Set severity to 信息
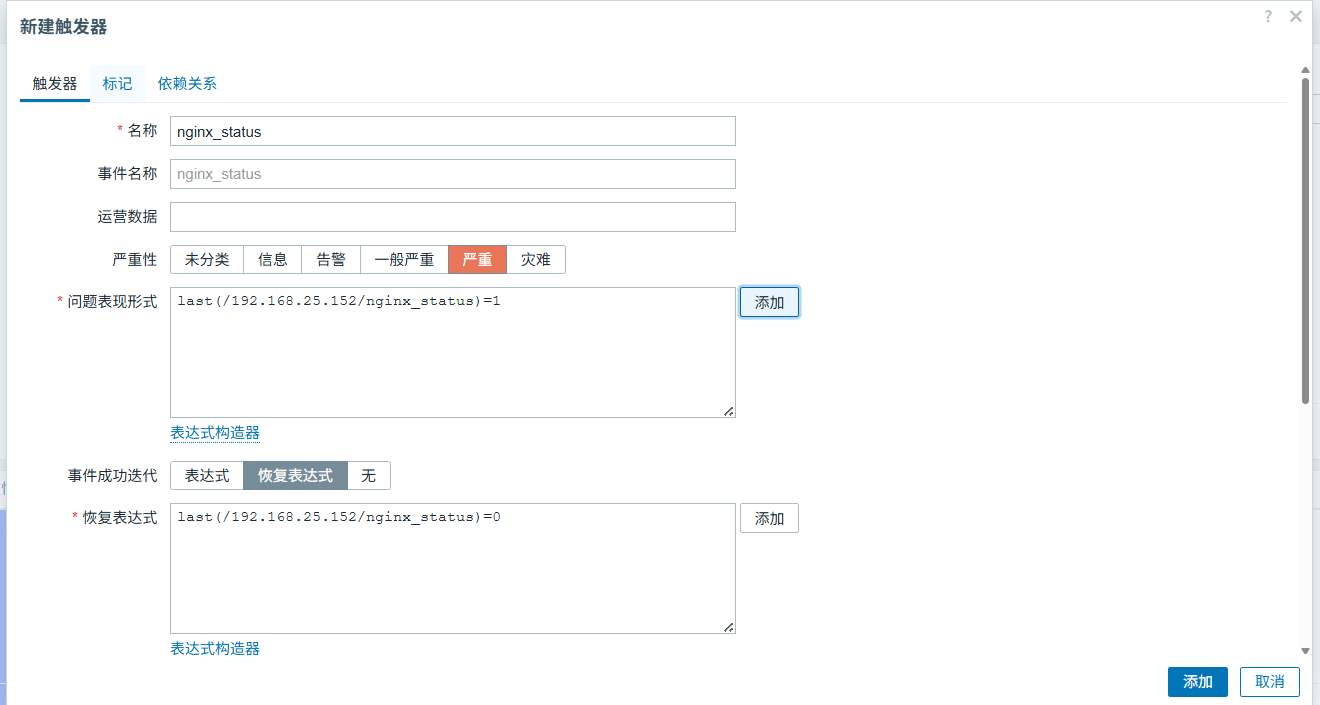Image resolution: width=1320 pixels, height=705 pixels. point(273,260)
